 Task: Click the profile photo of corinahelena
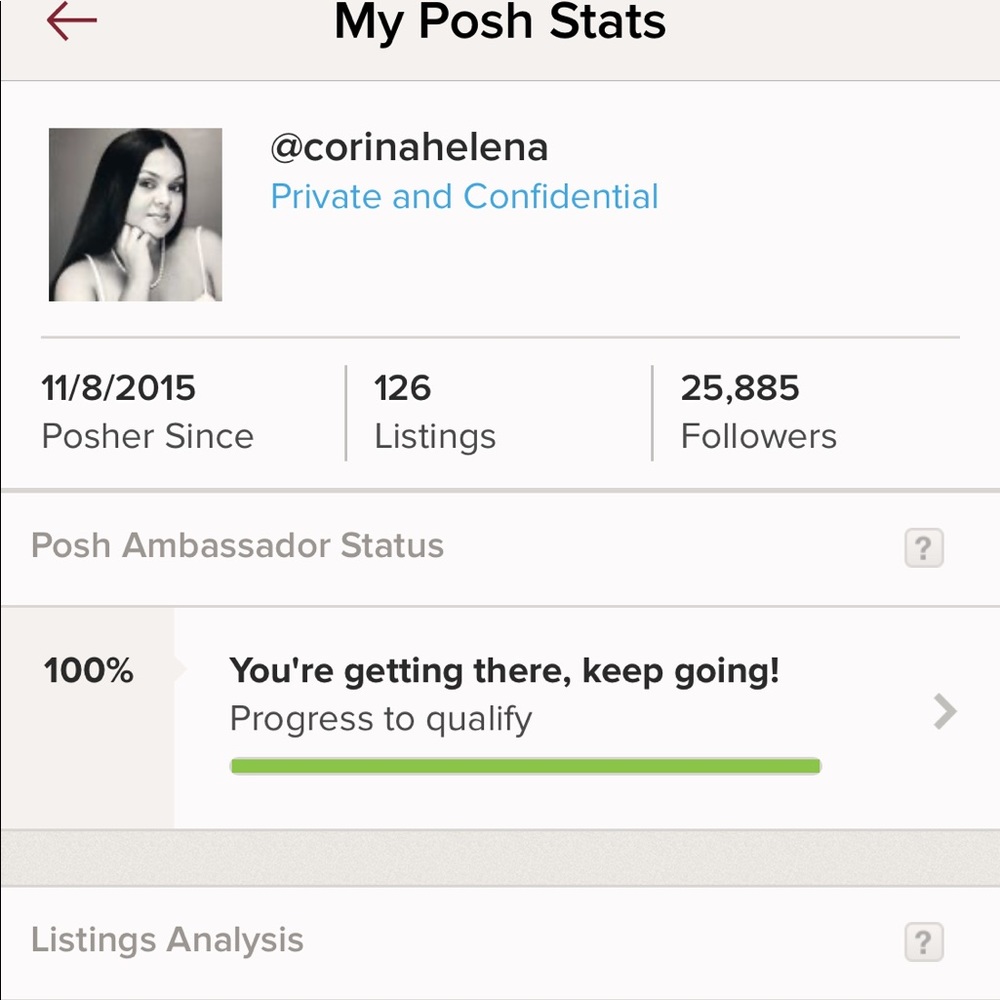click(135, 215)
